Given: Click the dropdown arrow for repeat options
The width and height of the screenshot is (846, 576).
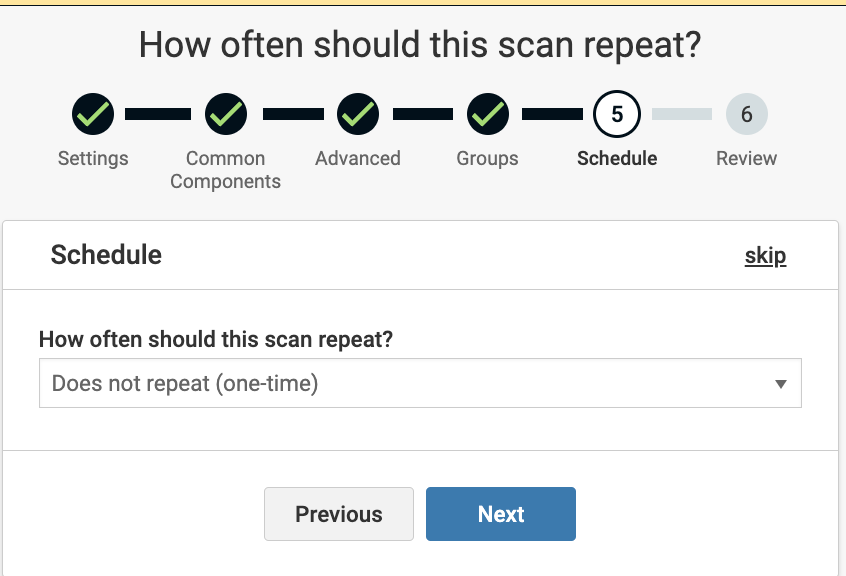Looking at the screenshot, I should [781, 384].
